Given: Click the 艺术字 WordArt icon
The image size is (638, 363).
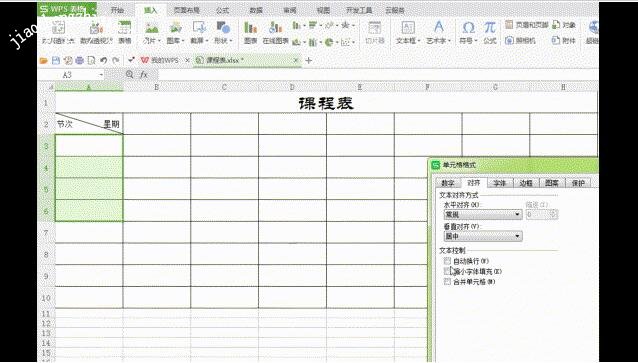Looking at the screenshot, I should click(439, 28).
